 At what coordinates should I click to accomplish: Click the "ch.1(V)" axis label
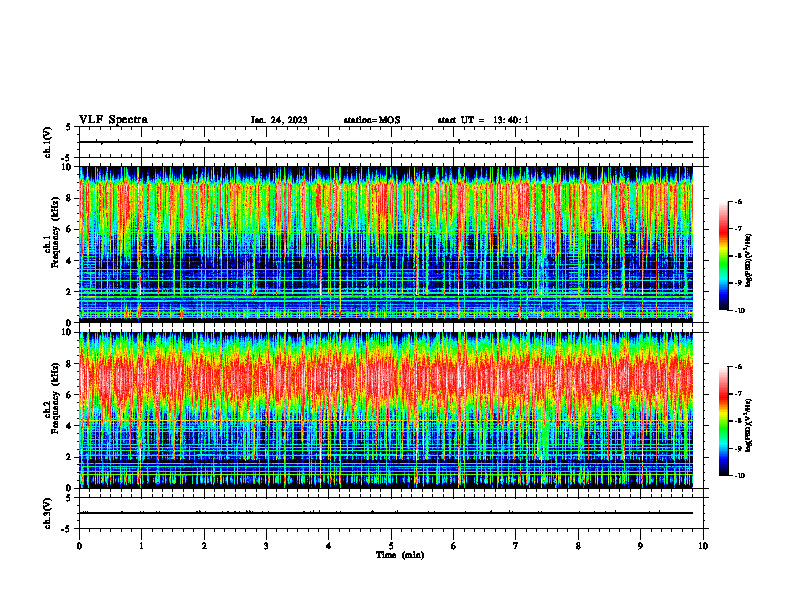click(x=48, y=142)
